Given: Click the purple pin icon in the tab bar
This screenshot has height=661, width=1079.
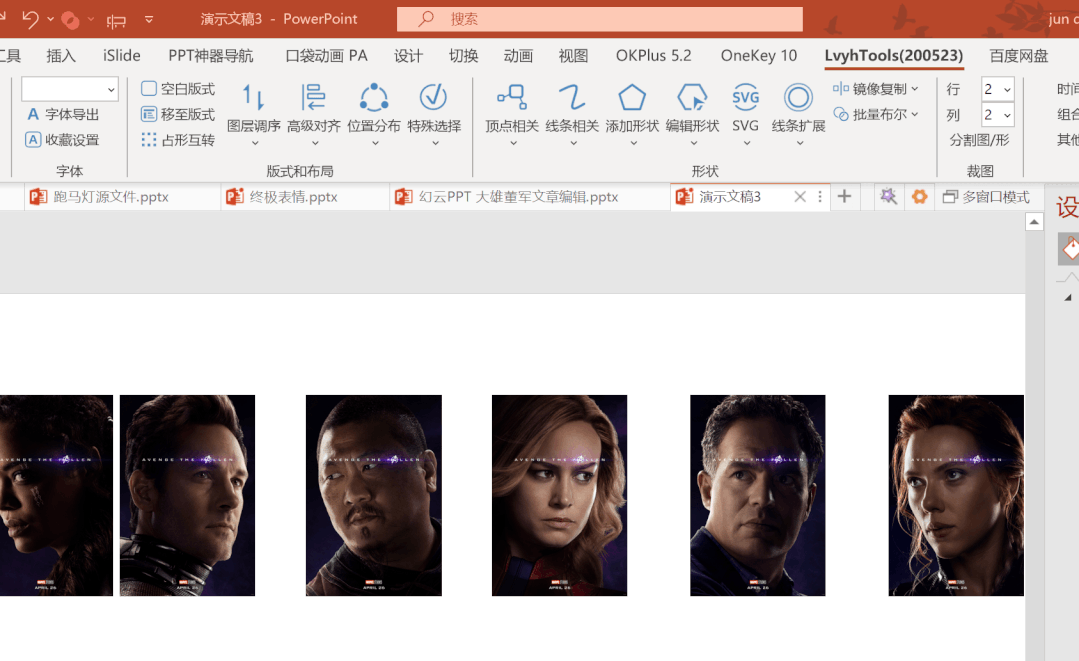Looking at the screenshot, I should point(888,197).
